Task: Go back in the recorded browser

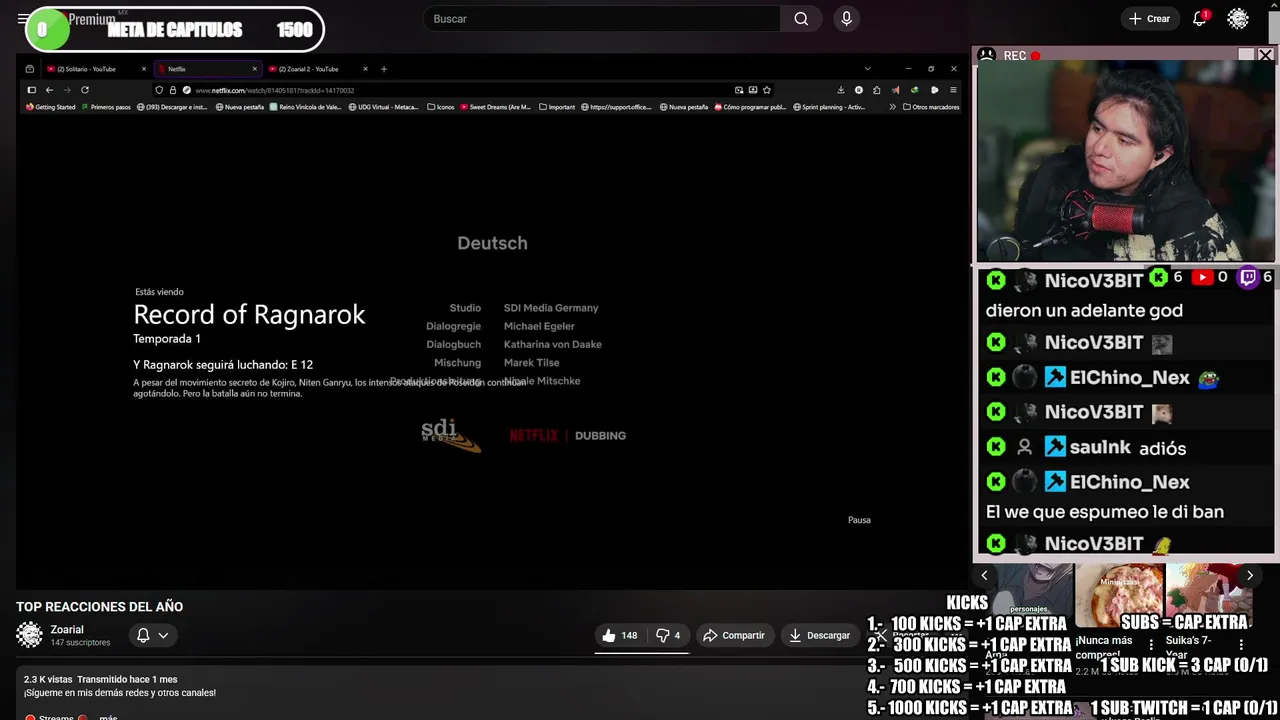Action: pyautogui.click(x=49, y=90)
